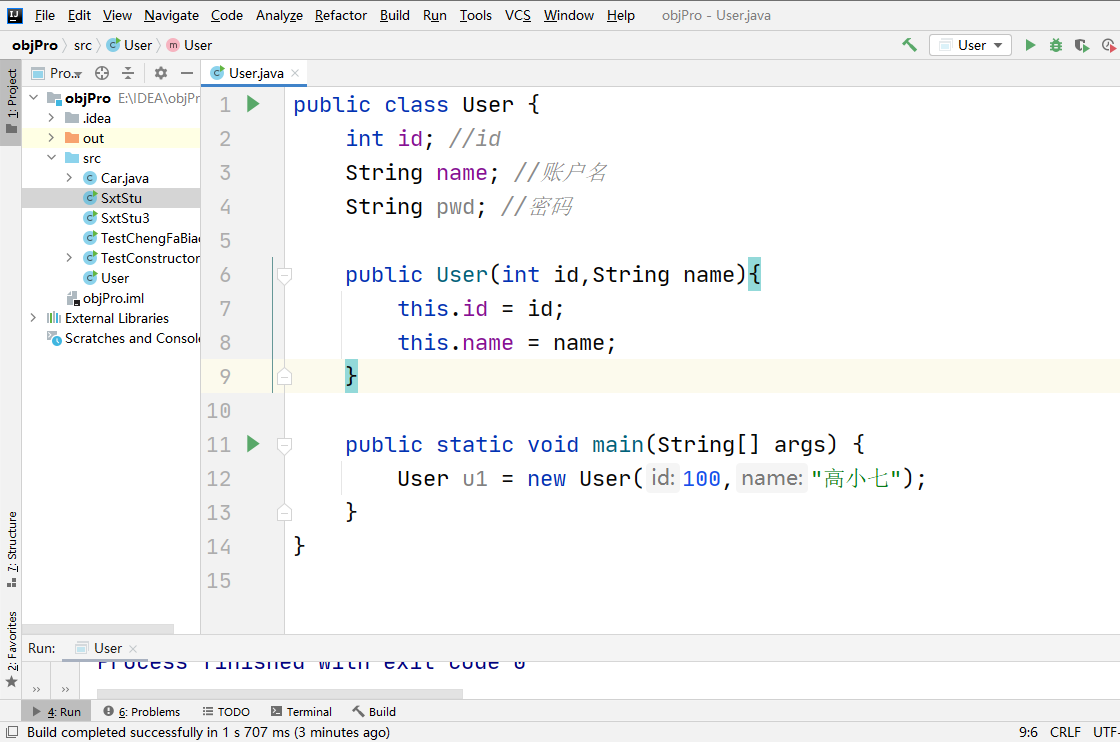Close the User.java editor tab

295,73
